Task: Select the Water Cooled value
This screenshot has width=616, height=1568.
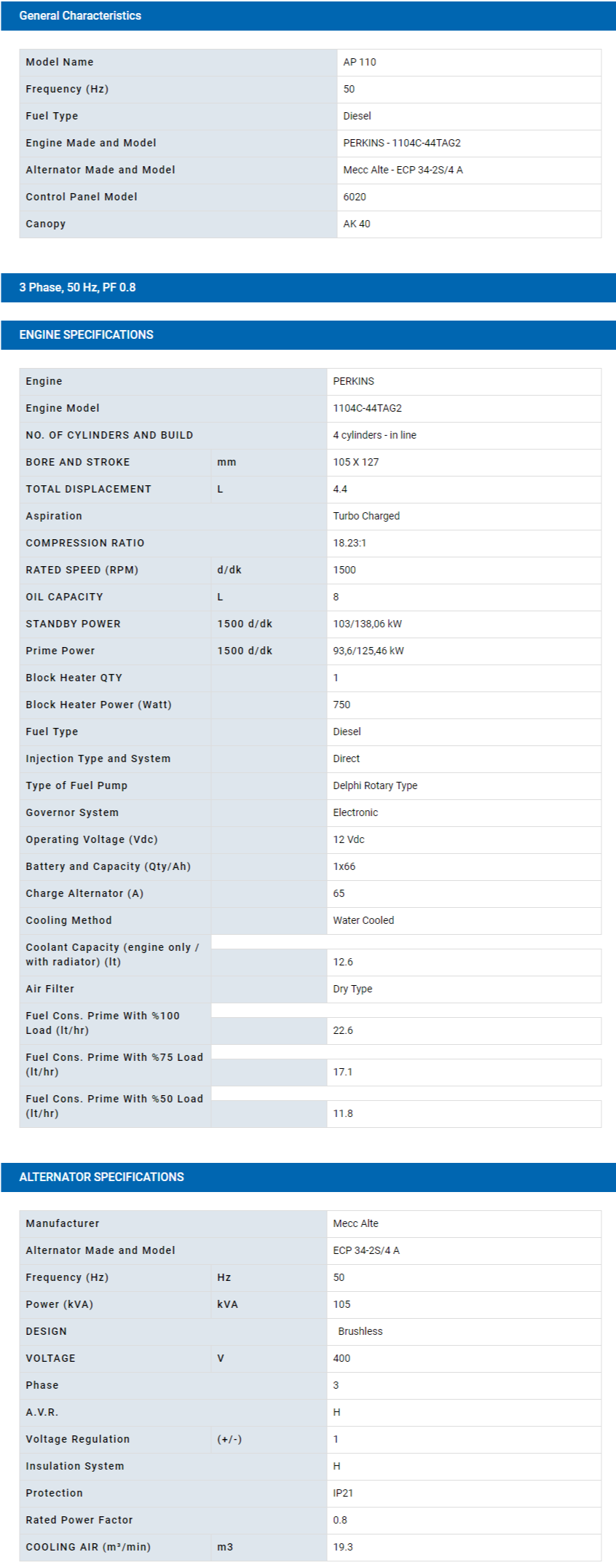Action: (363, 921)
